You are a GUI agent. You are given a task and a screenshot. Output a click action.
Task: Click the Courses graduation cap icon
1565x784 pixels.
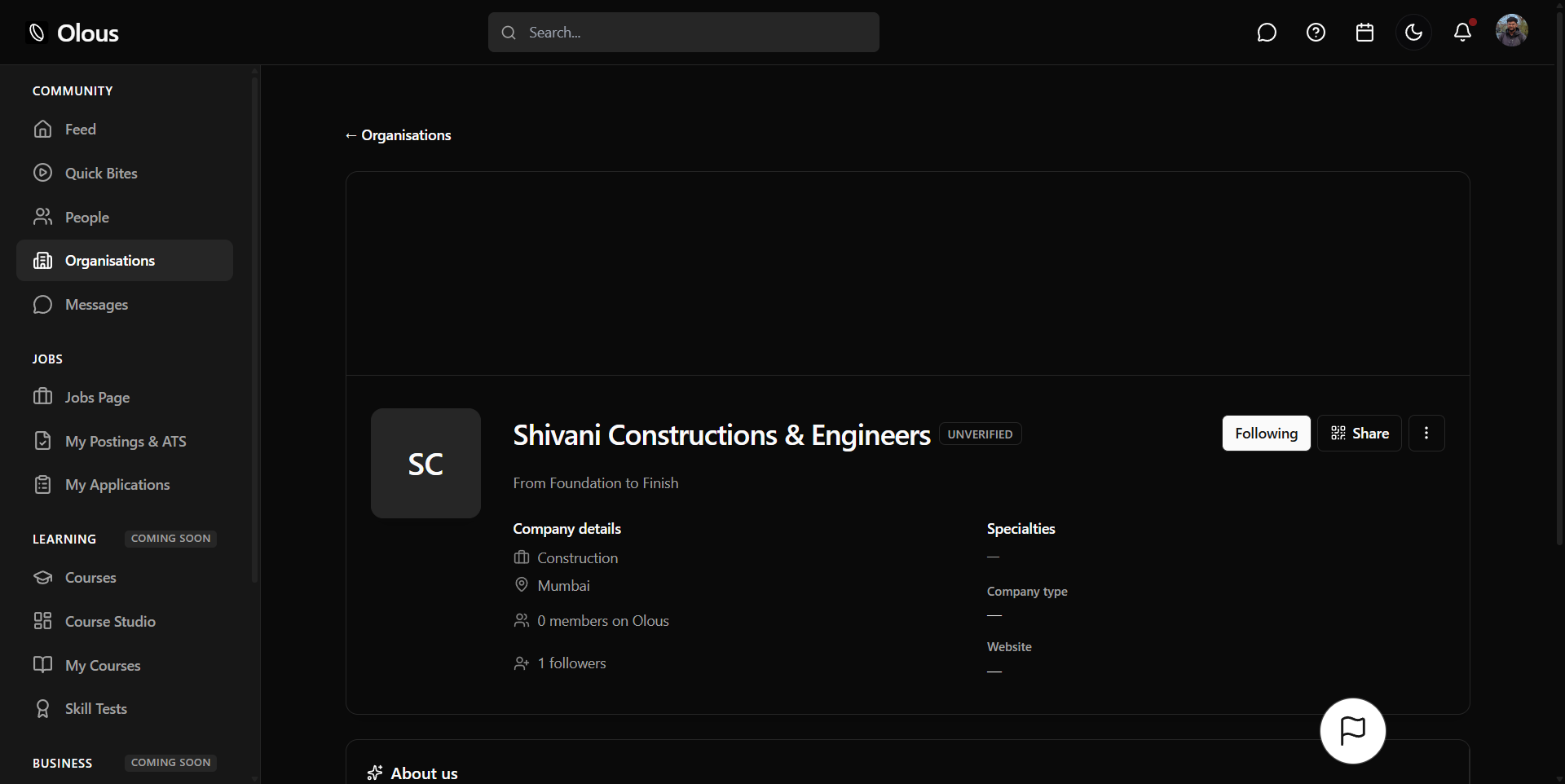(x=42, y=577)
